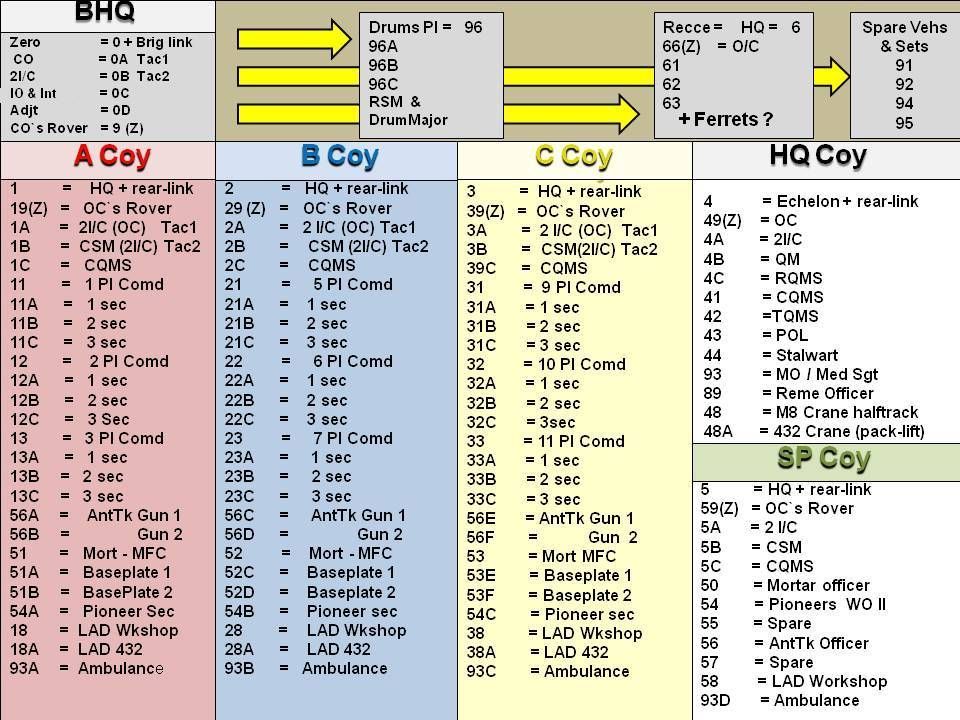The width and height of the screenshot is (960, 720).
Task: Select row '33 = 11 Pl Comd'
Action: [546, 441]
